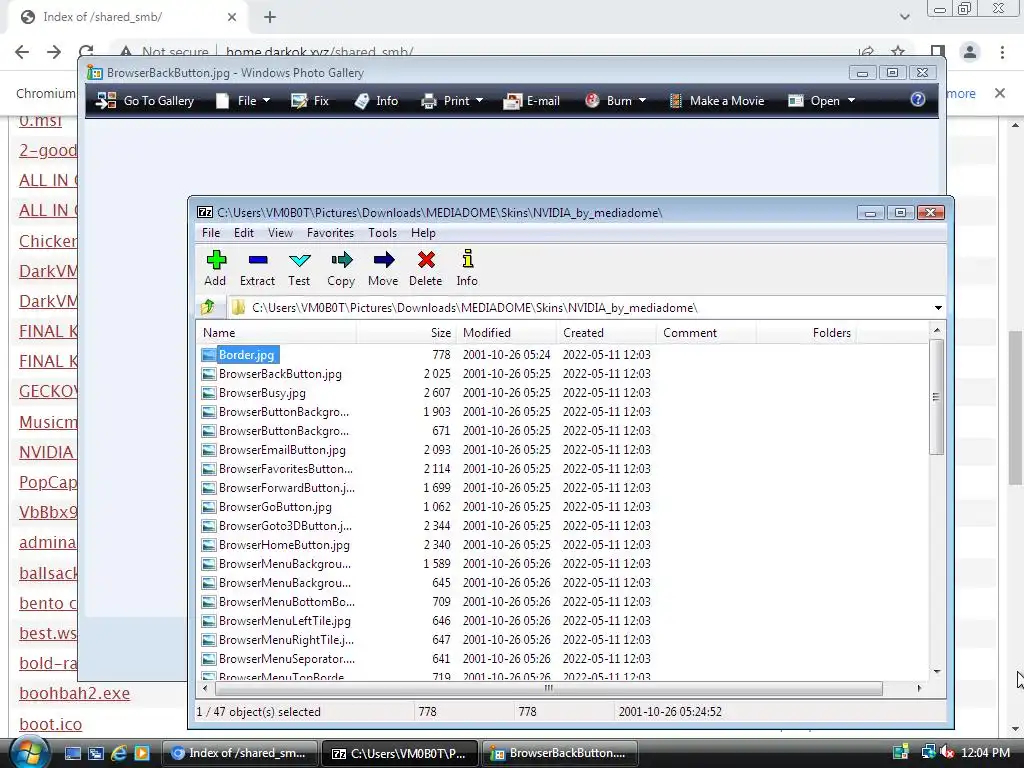Viewport: 1024px width, 768px height.
Task: Click Chrome forward navigation arrow
Action: click(54, 52)
